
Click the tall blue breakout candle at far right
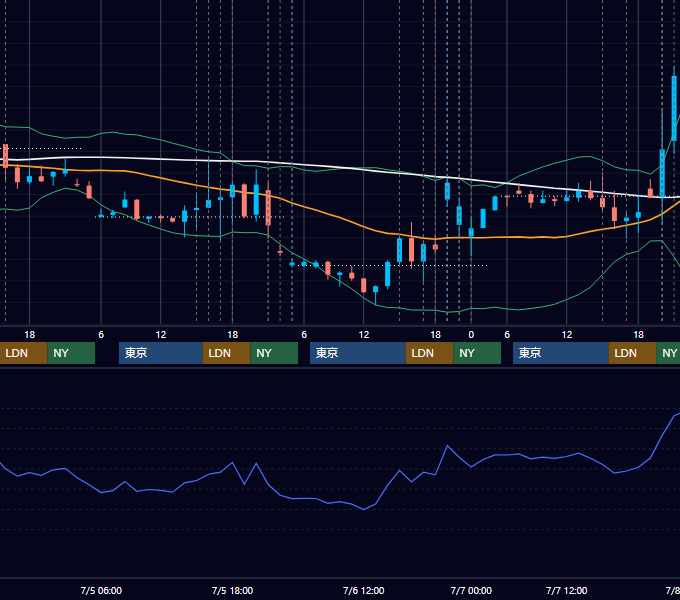[674, 108]
